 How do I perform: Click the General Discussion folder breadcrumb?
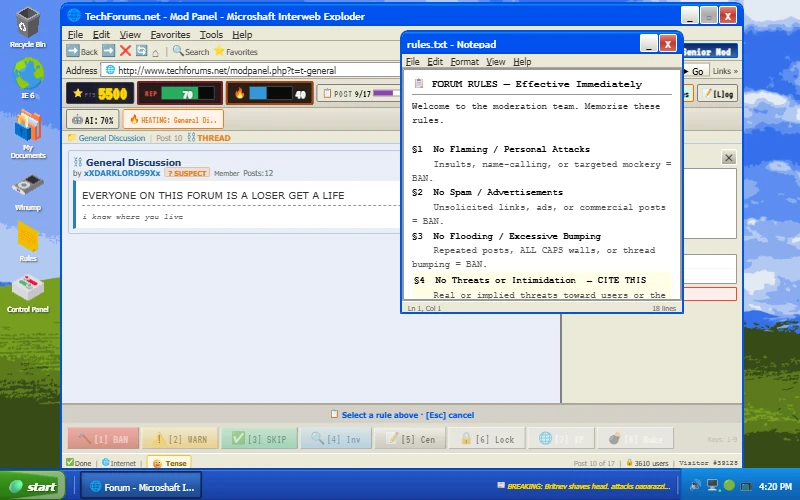click(x=107, y=138)
